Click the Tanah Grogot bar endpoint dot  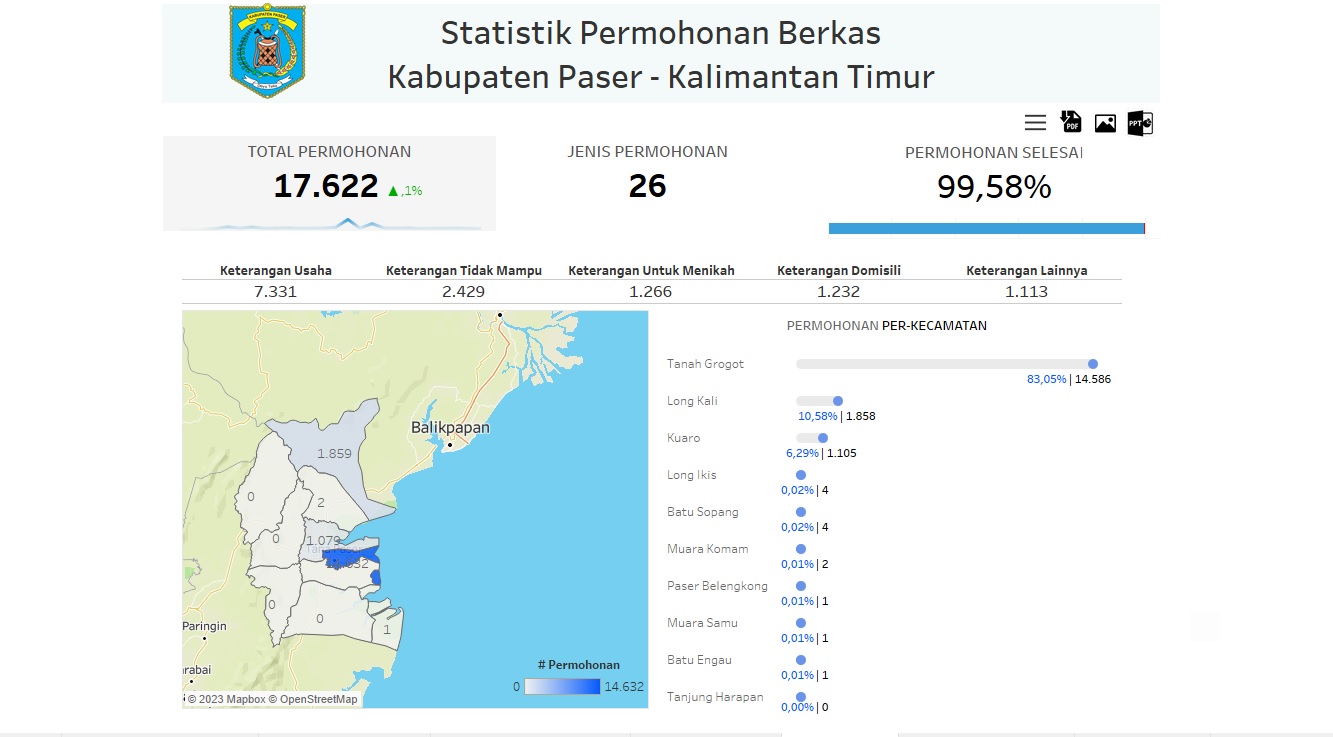[1093, 364]
